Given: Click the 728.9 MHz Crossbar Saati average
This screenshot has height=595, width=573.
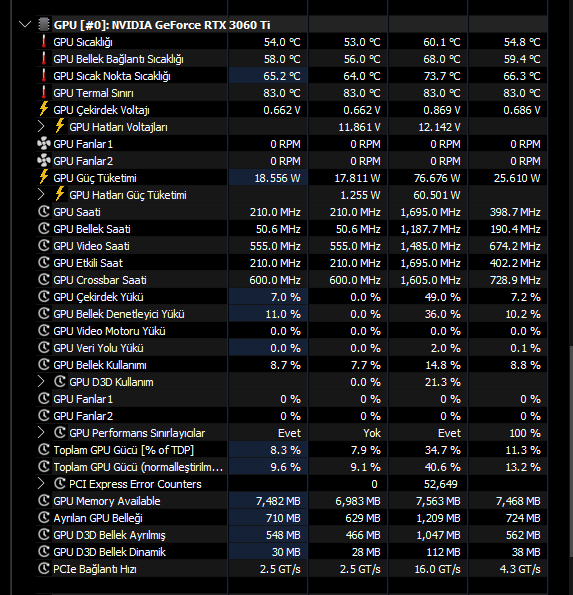Looking at the screenshot, I should (515, 280).
